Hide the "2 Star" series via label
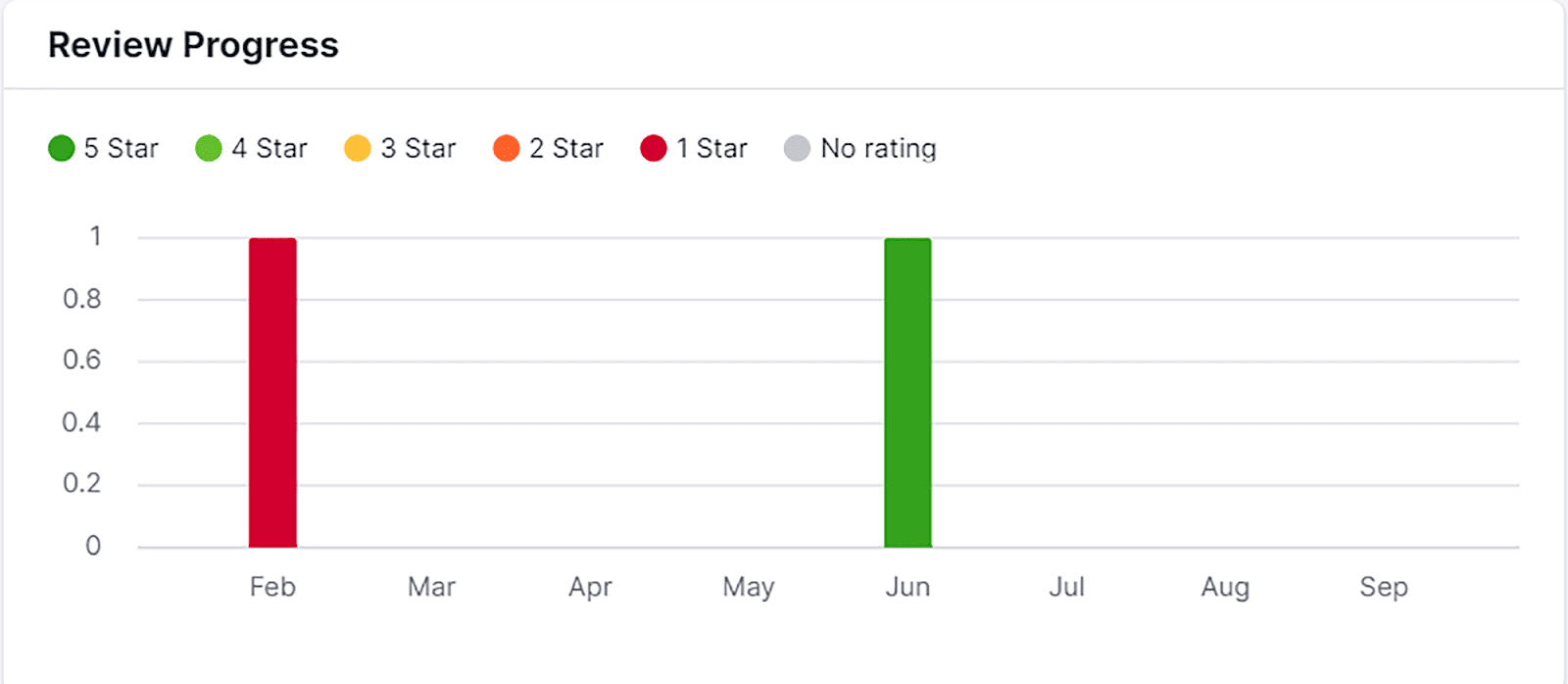 (566, 149)
